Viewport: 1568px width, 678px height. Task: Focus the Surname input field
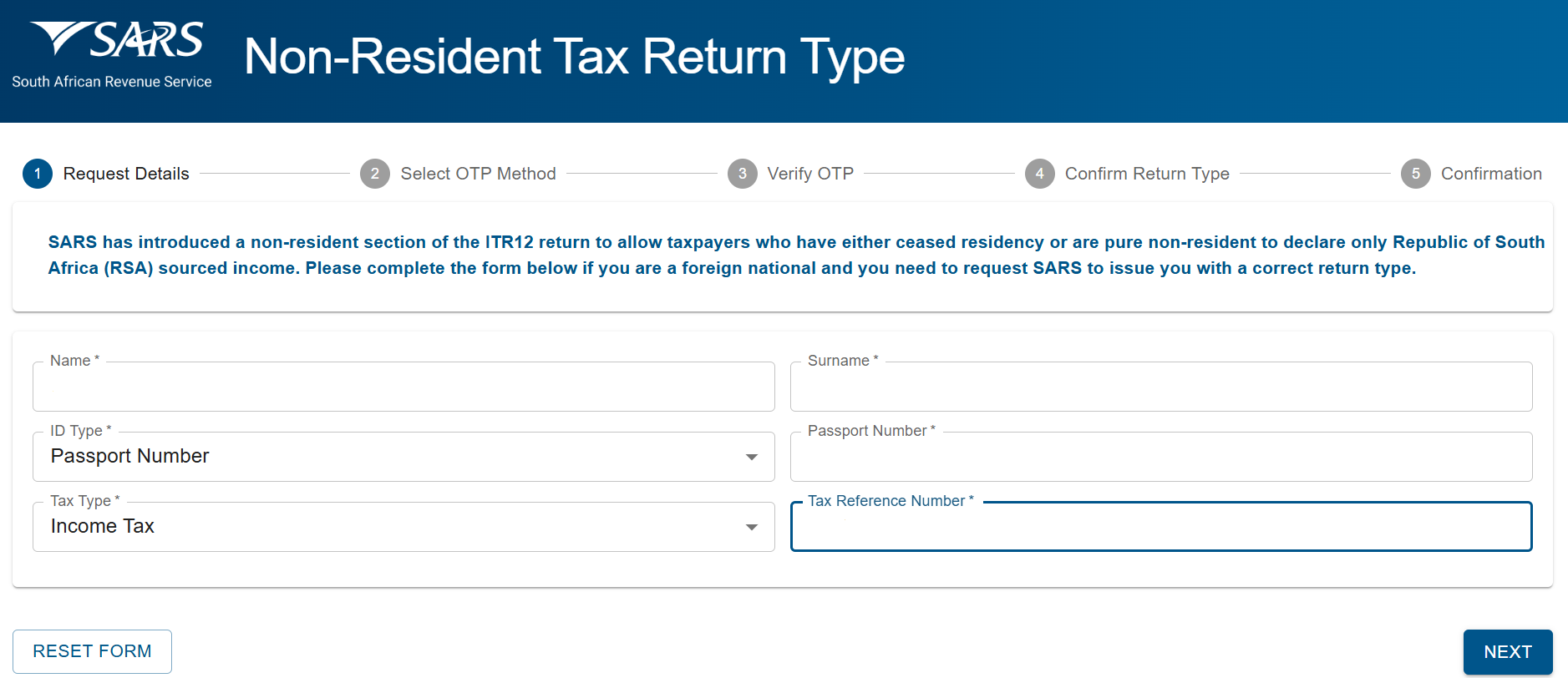click(1161, 387)
